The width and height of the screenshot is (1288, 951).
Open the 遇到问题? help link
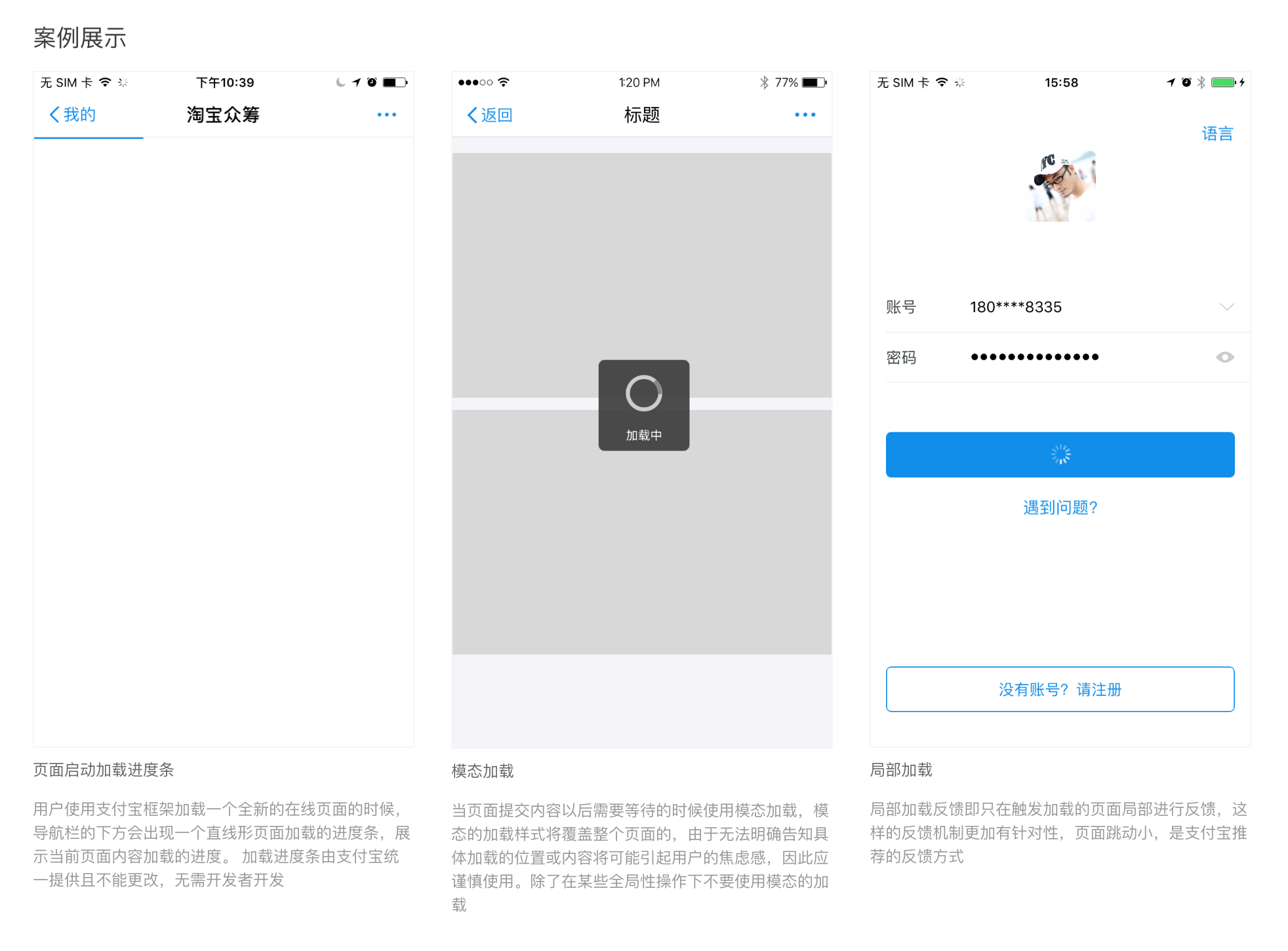[1060, 508]
